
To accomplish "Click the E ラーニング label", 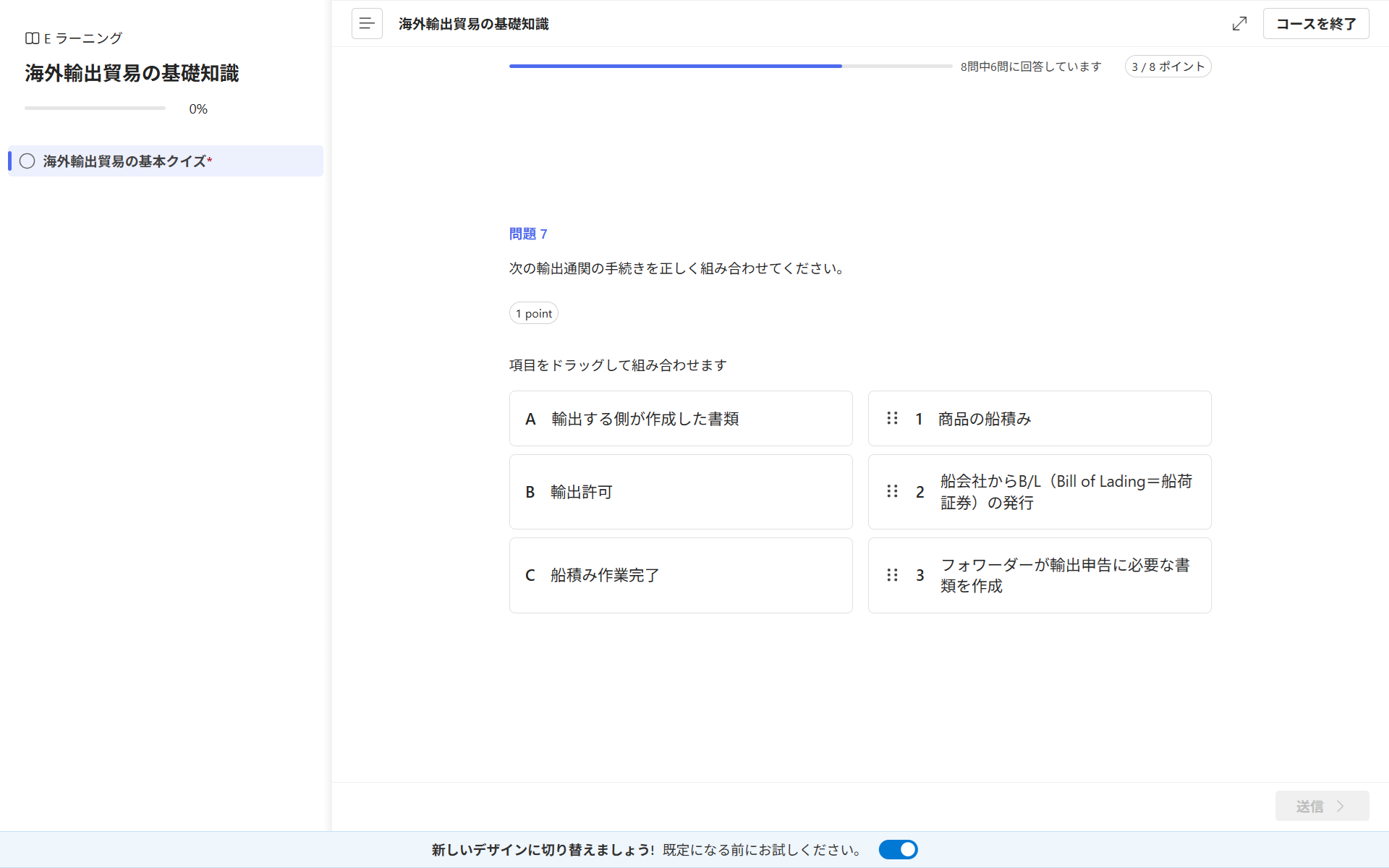I will click(83, 38).
